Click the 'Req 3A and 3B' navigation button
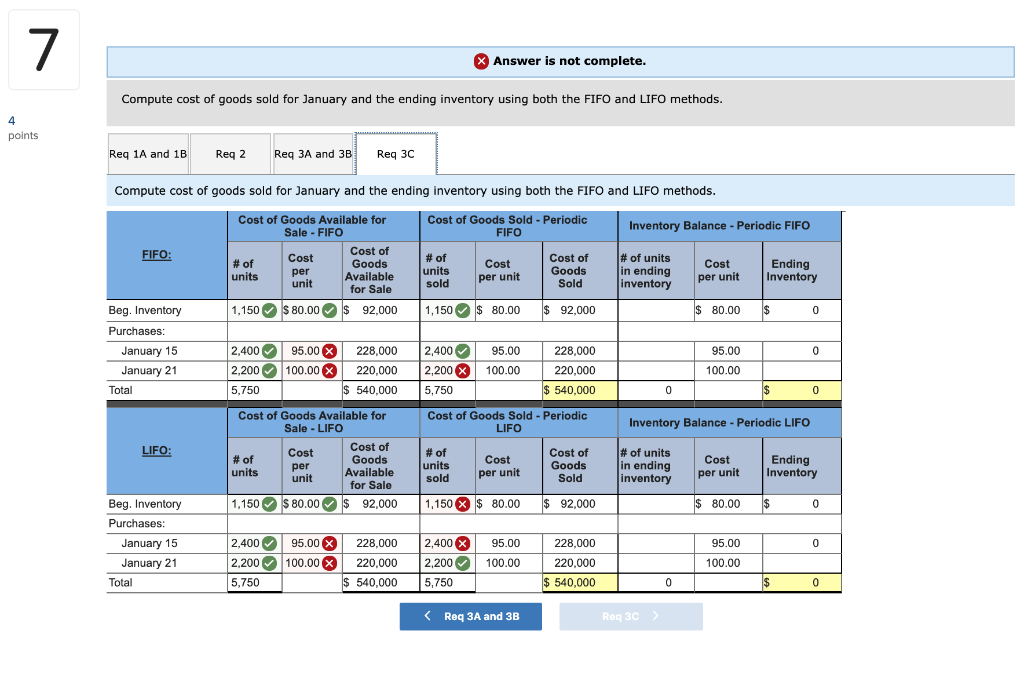 [471, 616]
